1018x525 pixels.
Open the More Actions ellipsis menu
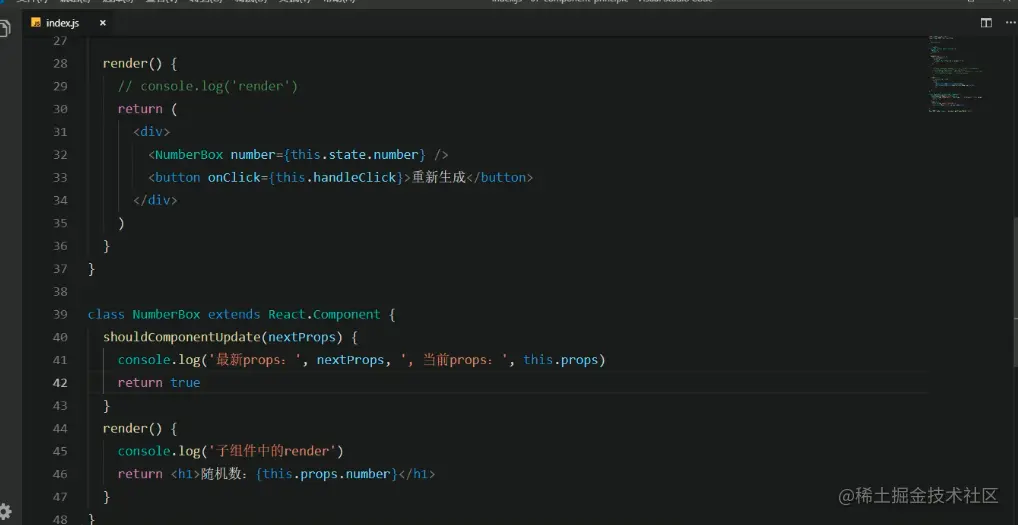pos(1010,23)
